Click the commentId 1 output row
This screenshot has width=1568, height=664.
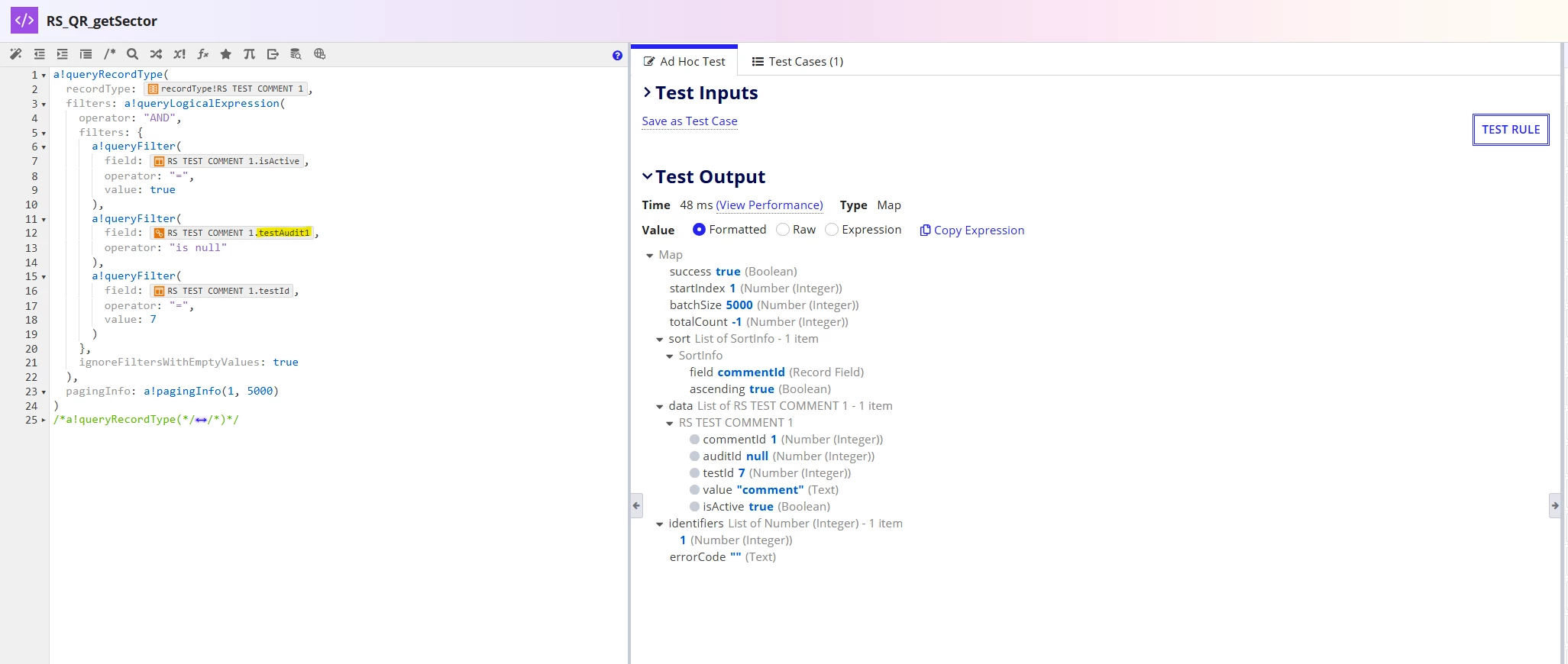786,439
